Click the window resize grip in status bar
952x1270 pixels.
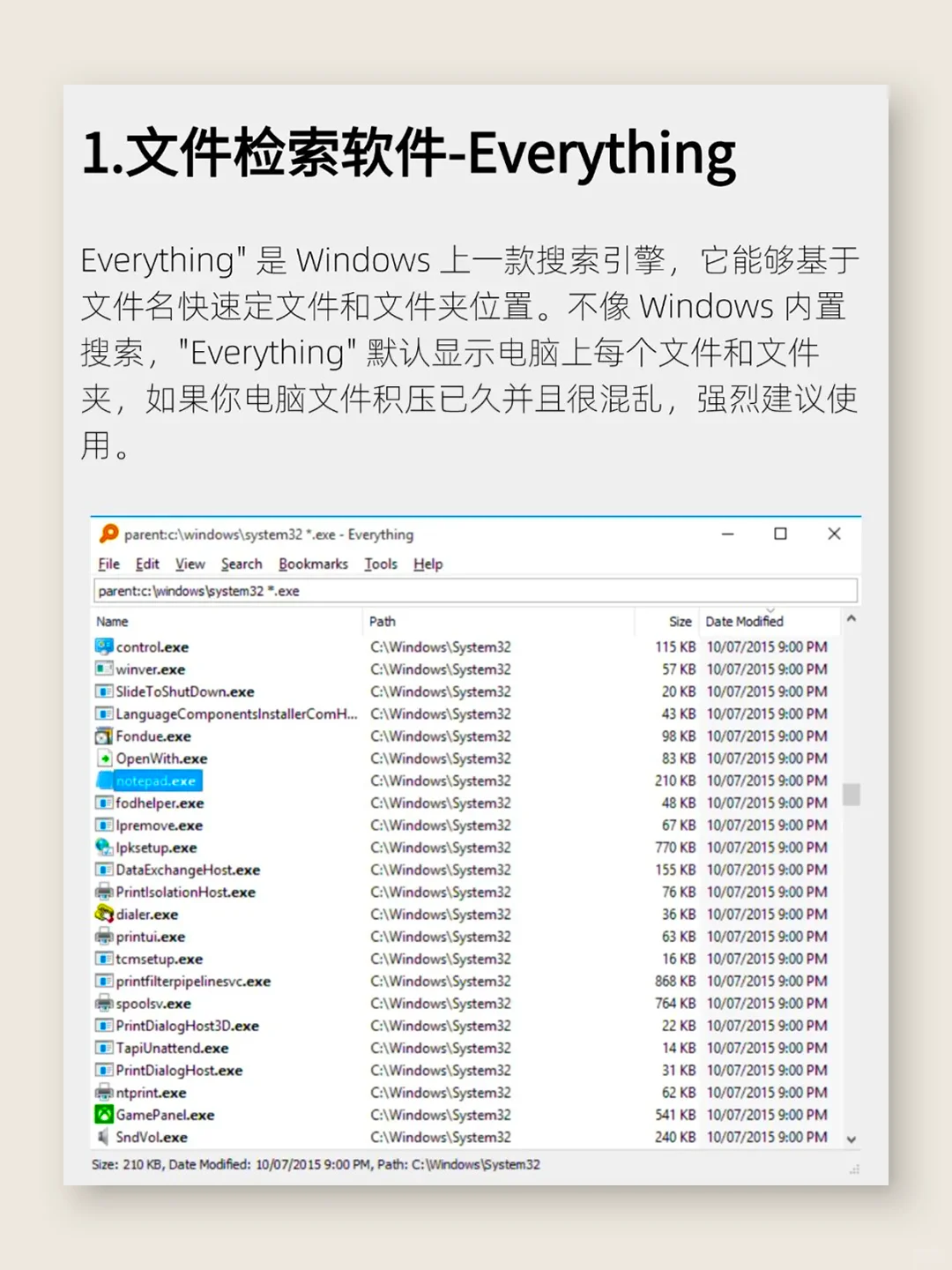[853, 1169]
